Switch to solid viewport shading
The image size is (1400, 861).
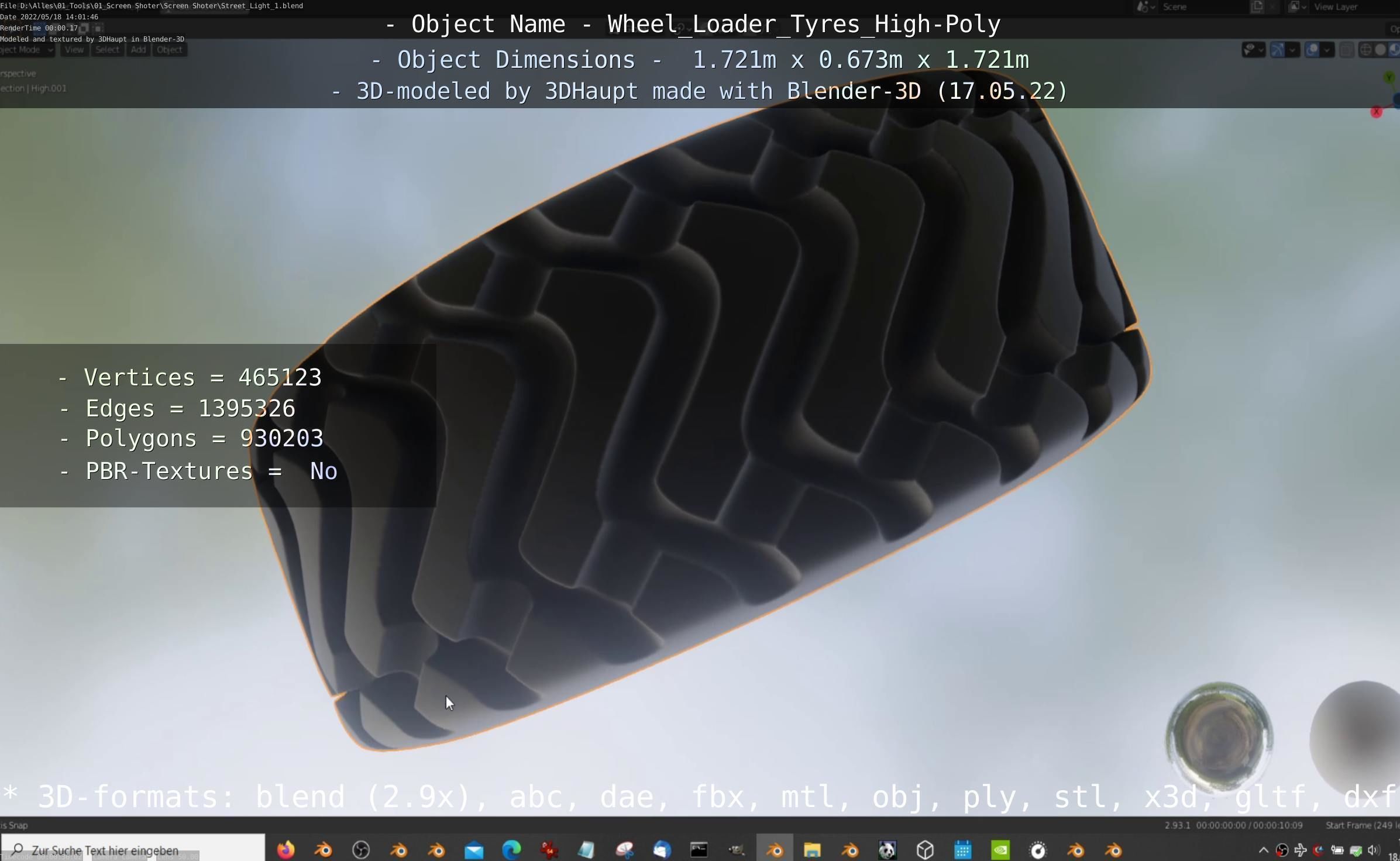click(1380, 50)
